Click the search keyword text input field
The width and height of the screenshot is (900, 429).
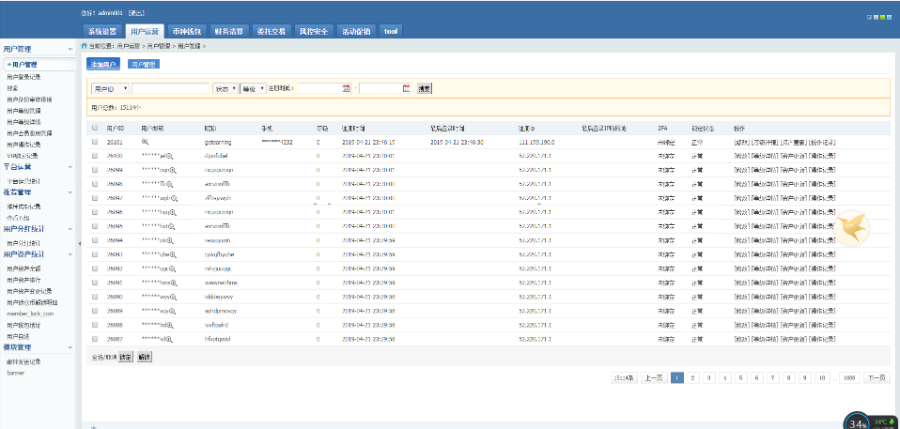point(170,88)
